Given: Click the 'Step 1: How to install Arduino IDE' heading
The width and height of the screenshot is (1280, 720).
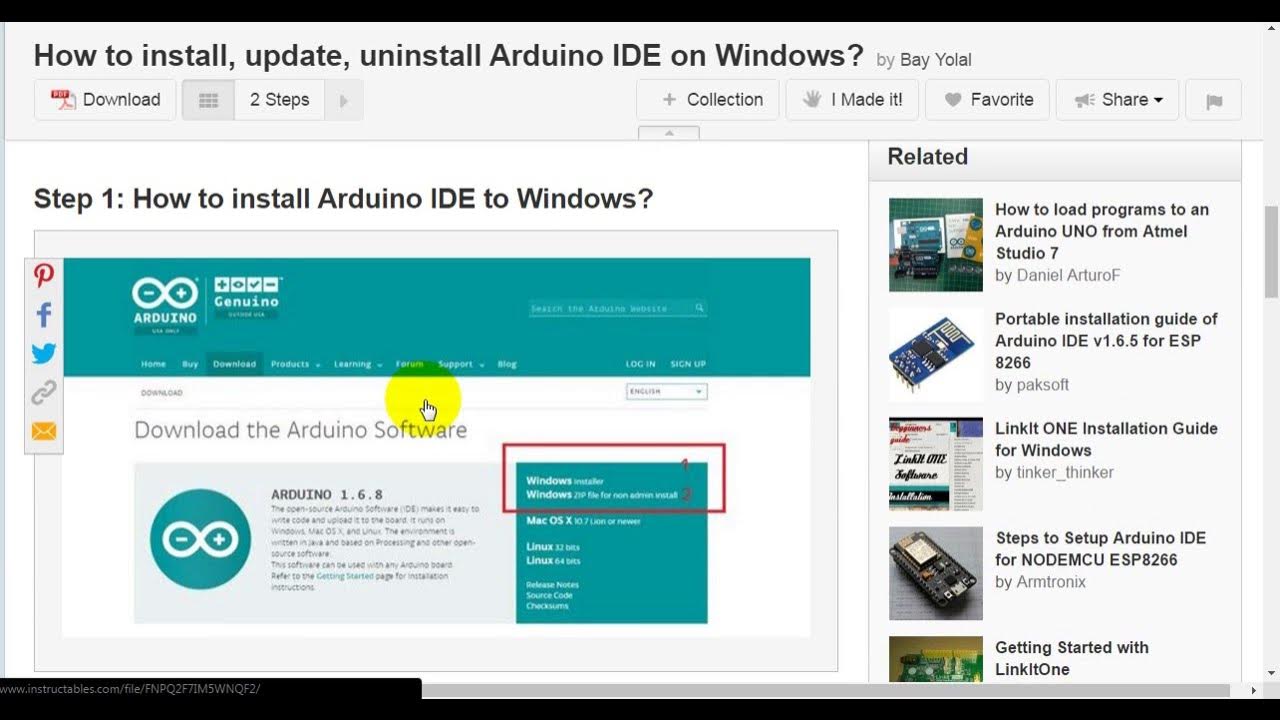Looking at the screenshot, I should [343, 198].
